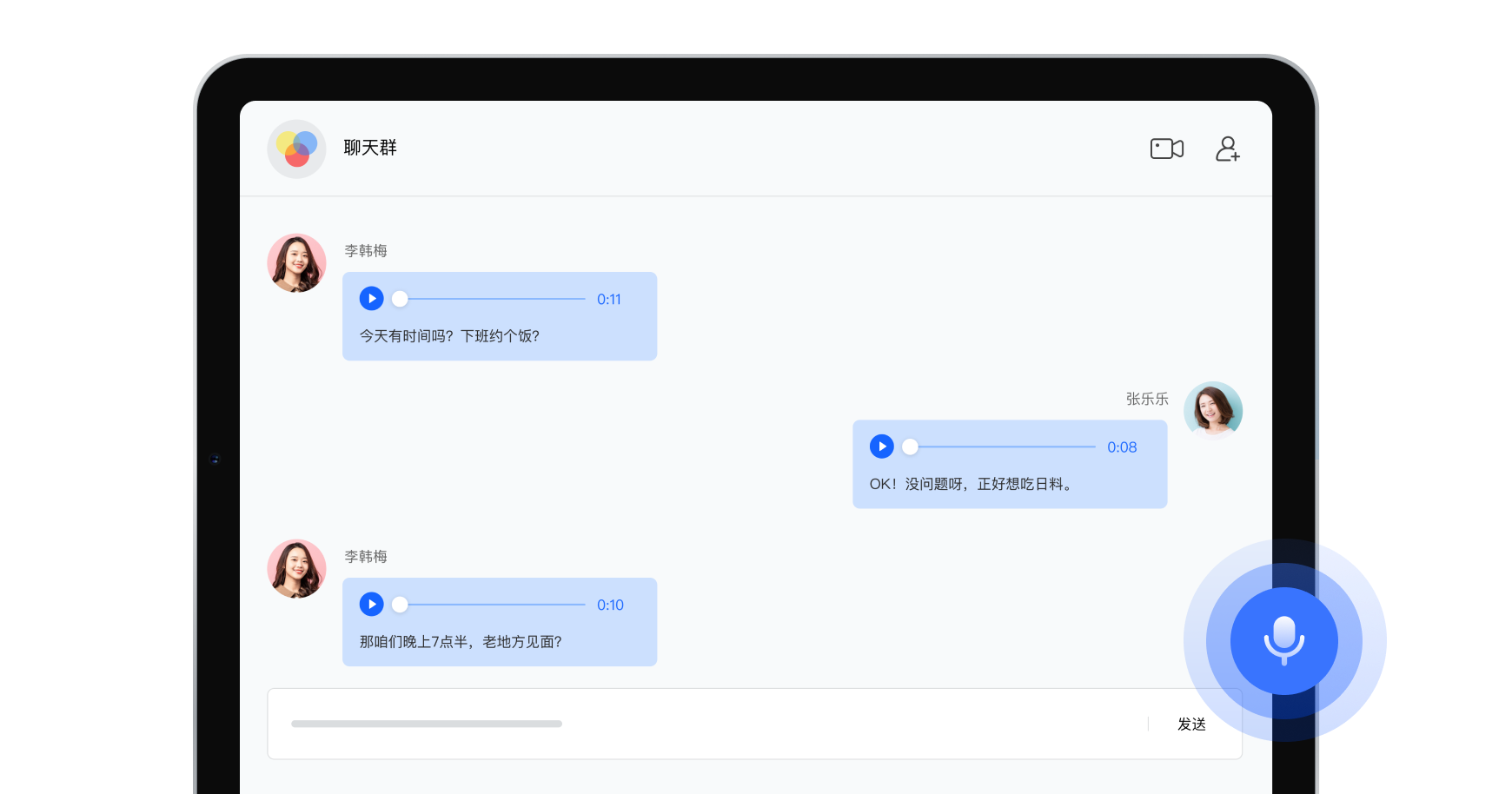Click the 0:08 duration label

(1122, 447)
